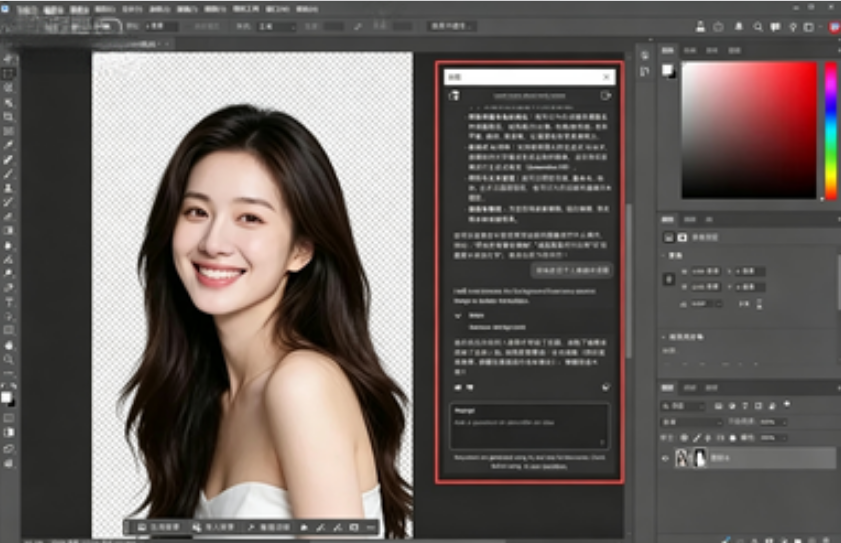The image size is (841, 543).
Task: Close the AI assistant panel search bar X
Action: (607, 77)
